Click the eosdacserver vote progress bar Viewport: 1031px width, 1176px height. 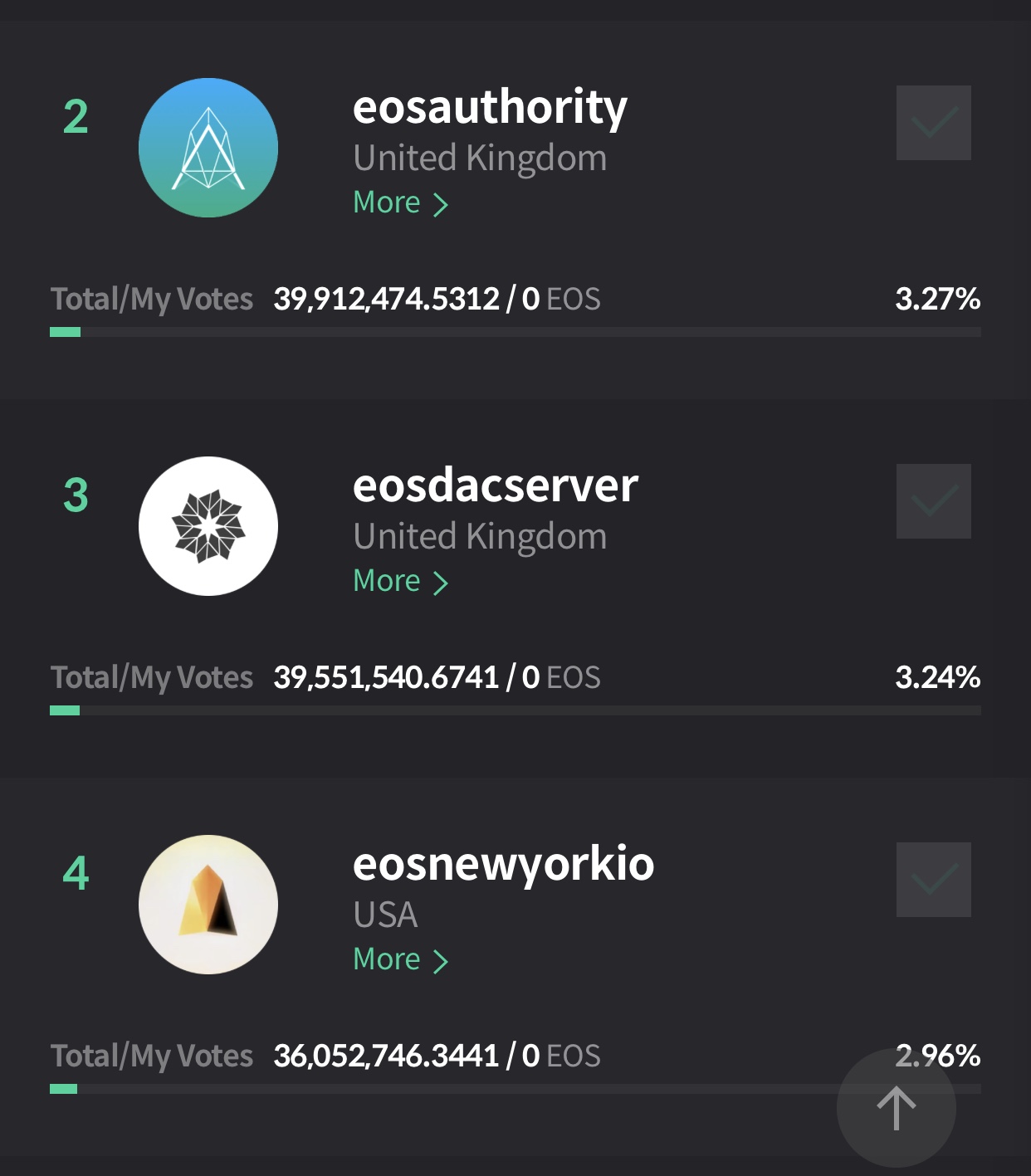[515, 710]
